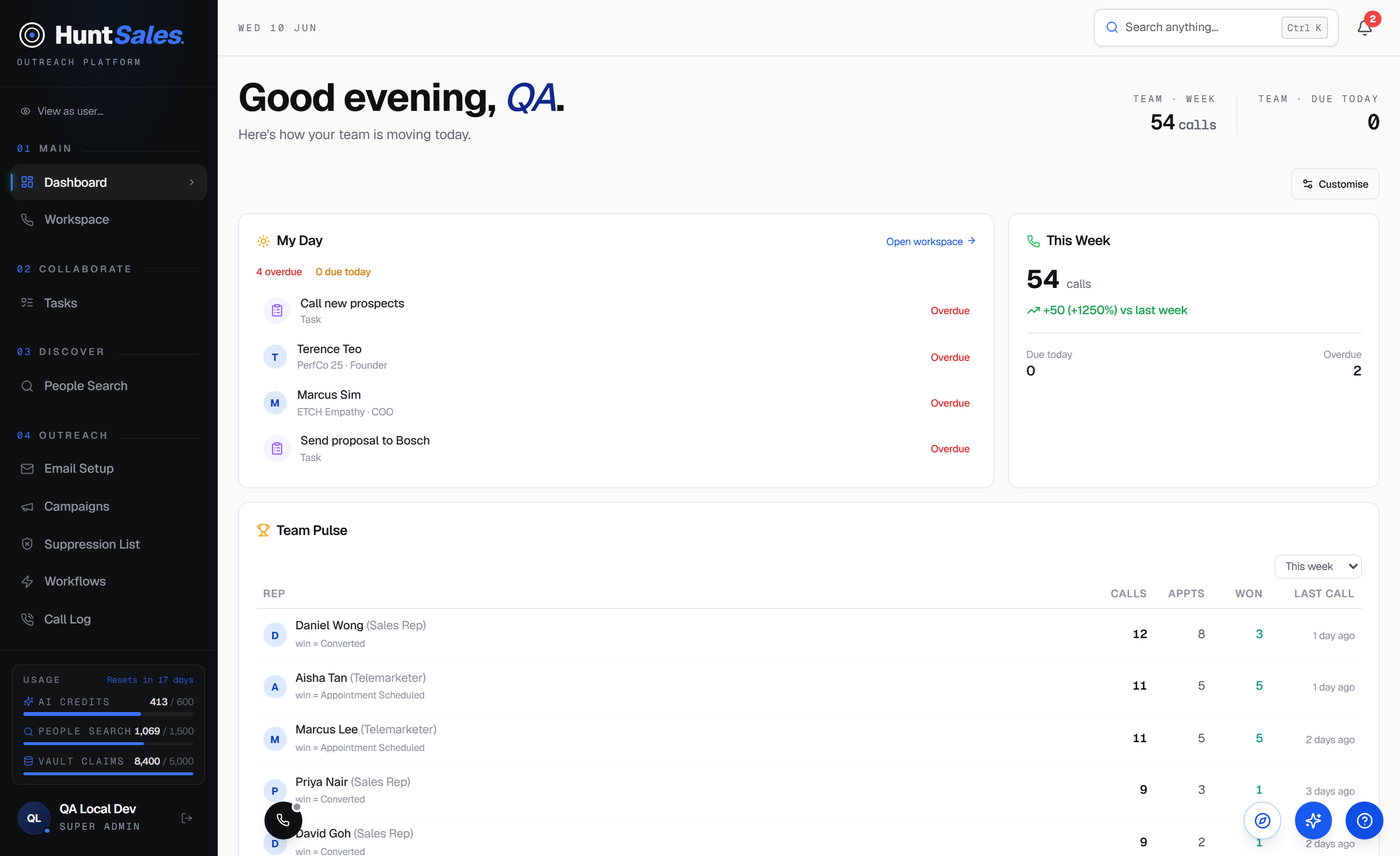Open Campaigns in sidebar
Screen dimensions: 1400x856
108,506
